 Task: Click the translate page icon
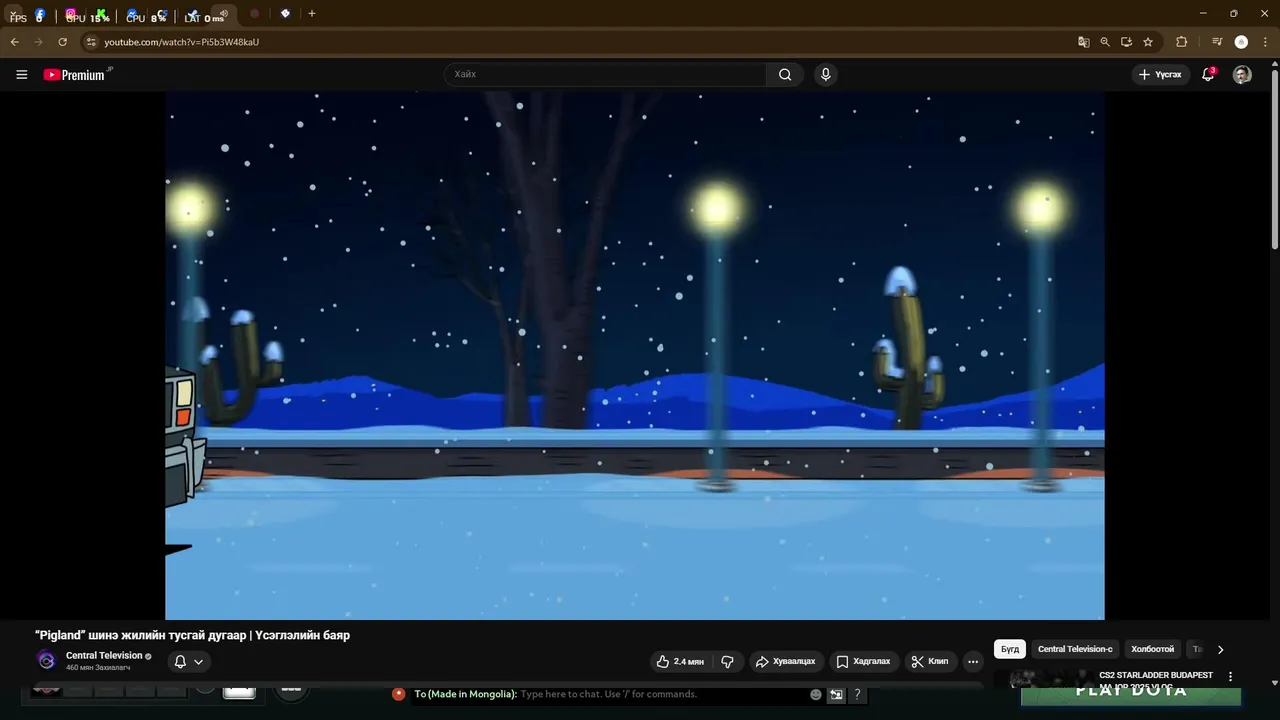point(1083,42)
